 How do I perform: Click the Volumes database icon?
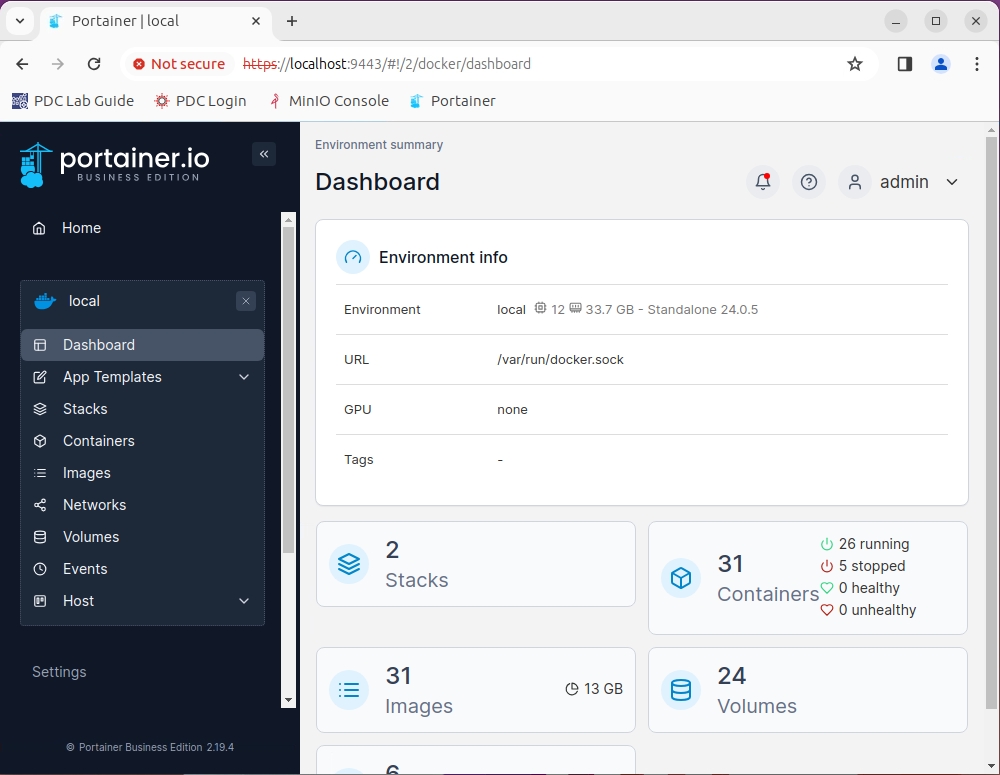(681, 690)
